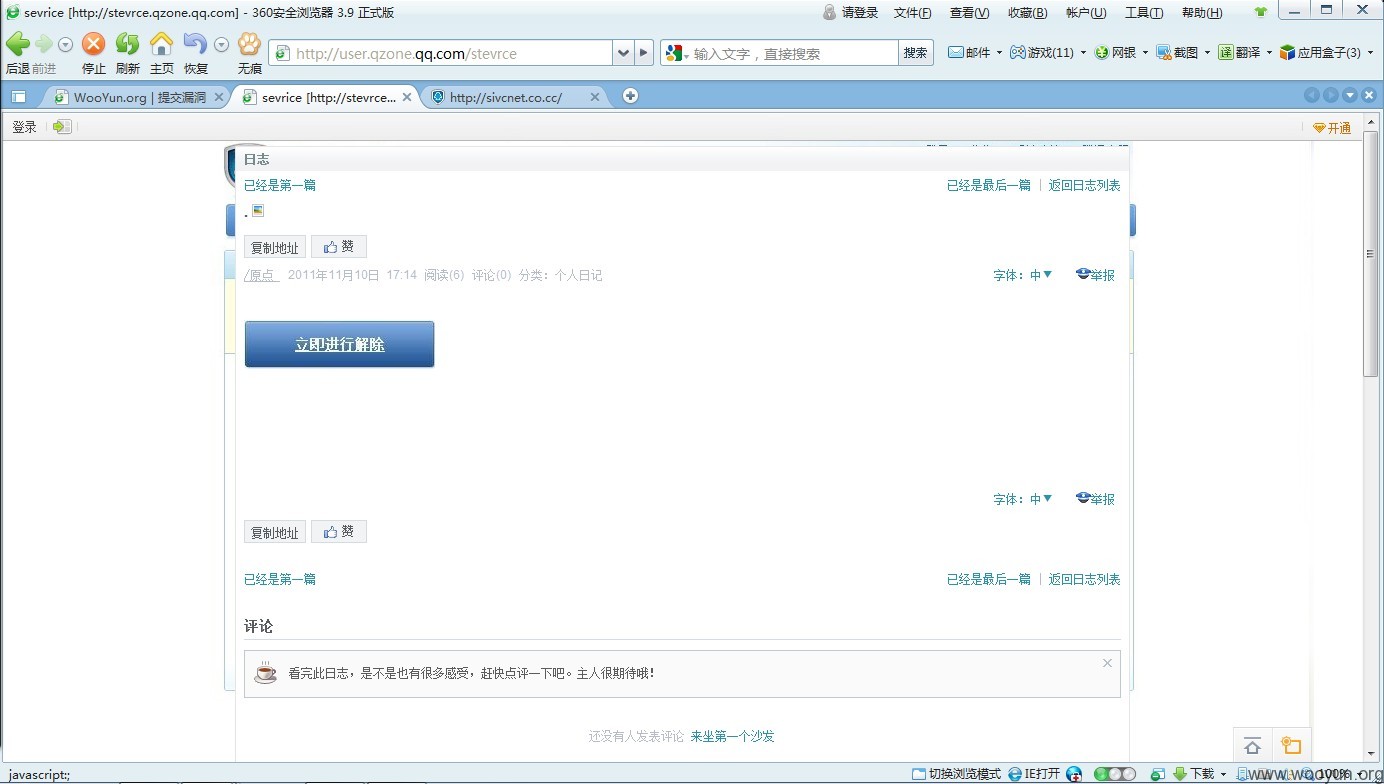Click the lower 复制地址 button
Viewport: 1384px width, 784px height.
[x=275, y=532]
